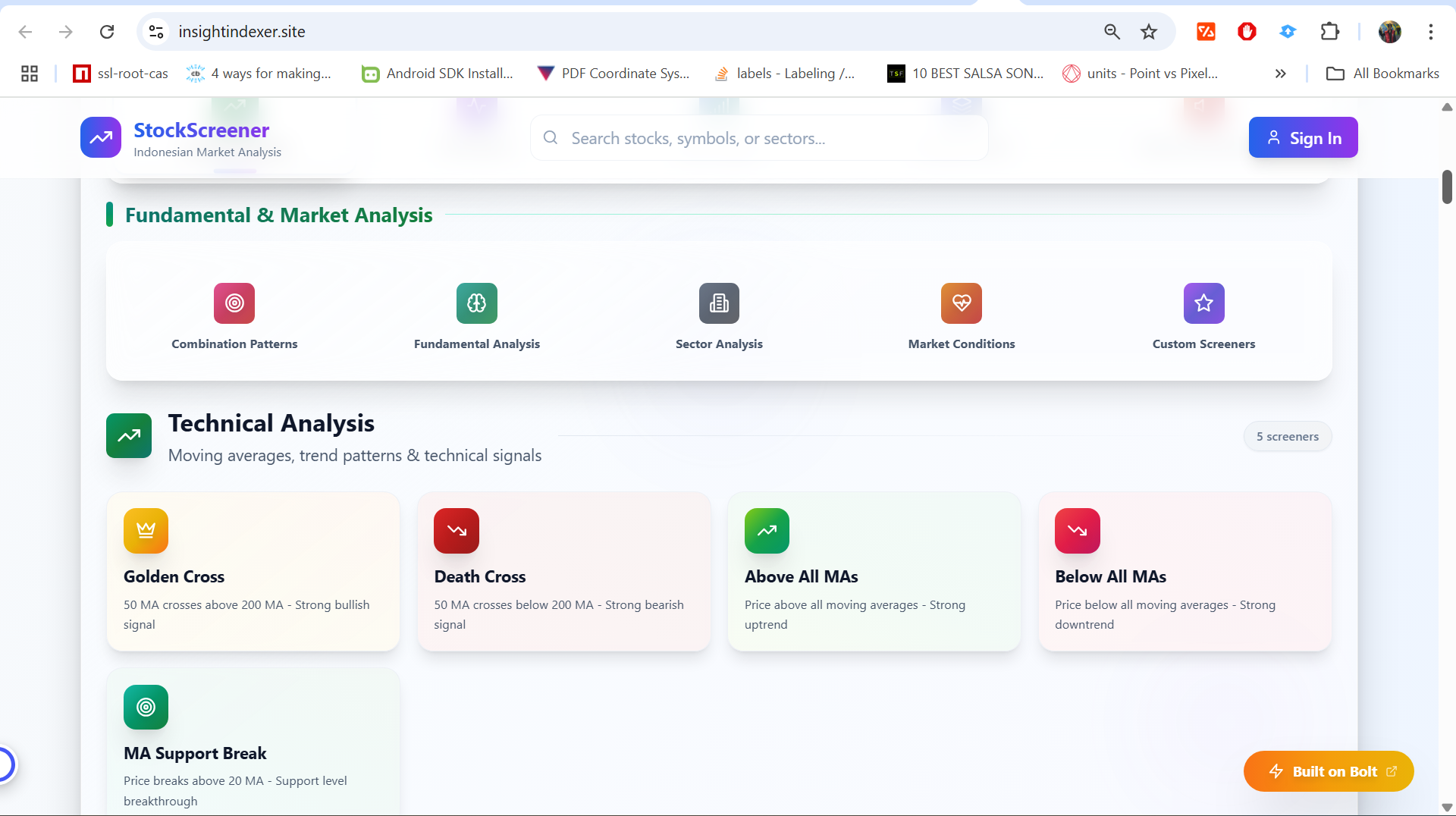Click the scrollbar down arrow
Viewport: 1456px width, 816px height.
1447,808
